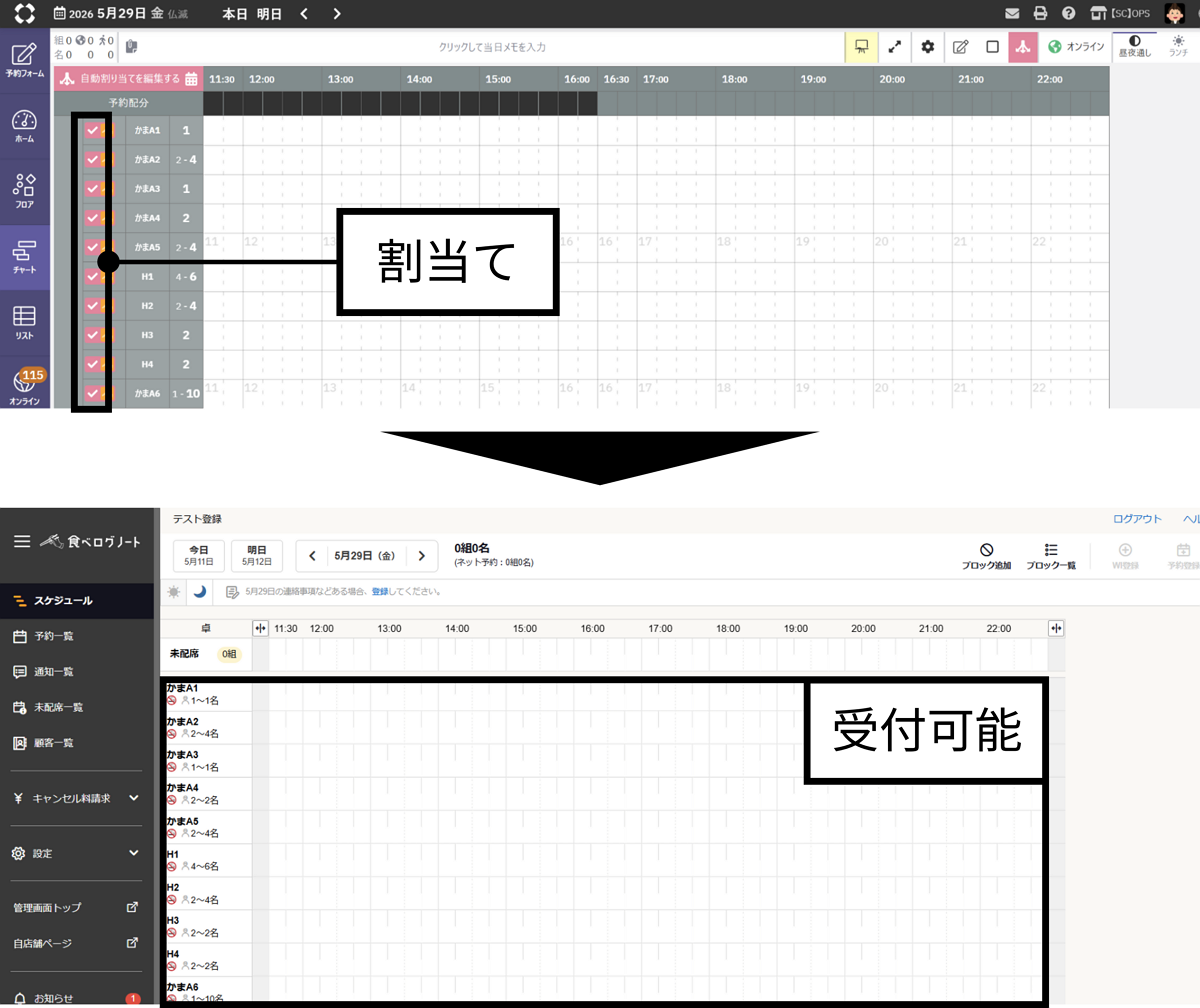Viewport: 1200px width, 1008px height.
Task: Click the calendar icon beside 2026 date
Action: coord(61,14)
